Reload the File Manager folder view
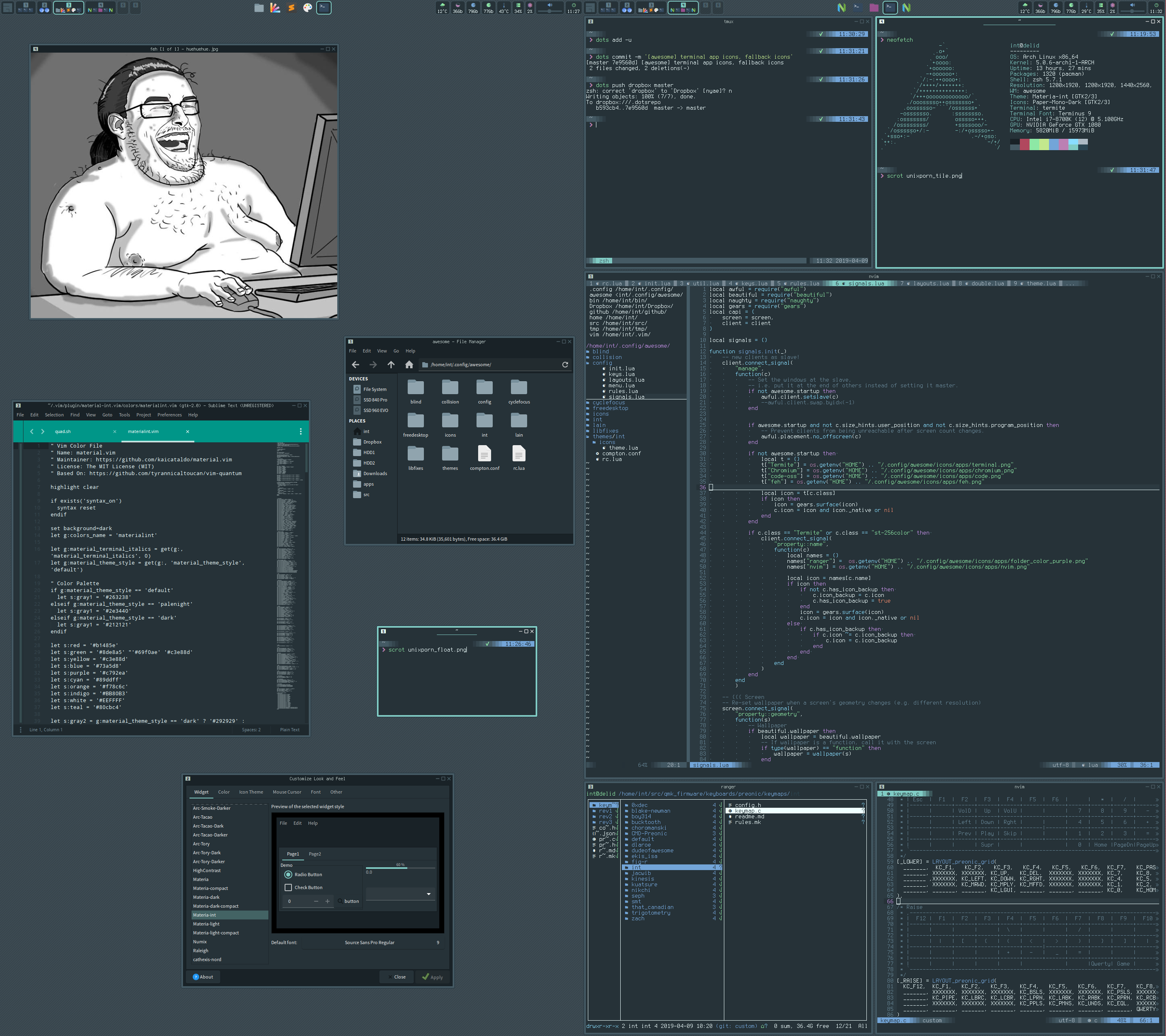Viewport: 1166px width, 1036px height. [x=565, y=364]
